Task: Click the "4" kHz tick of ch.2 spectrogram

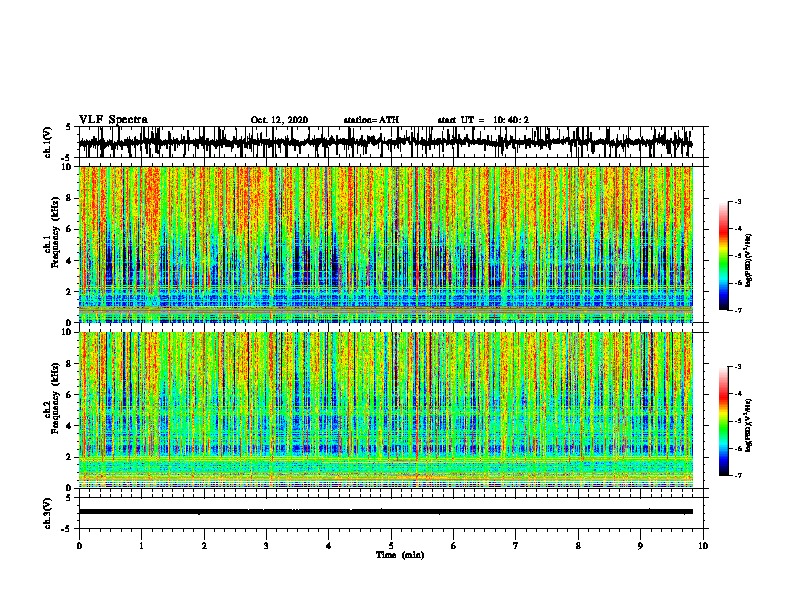Action: (x=70, y=426)
